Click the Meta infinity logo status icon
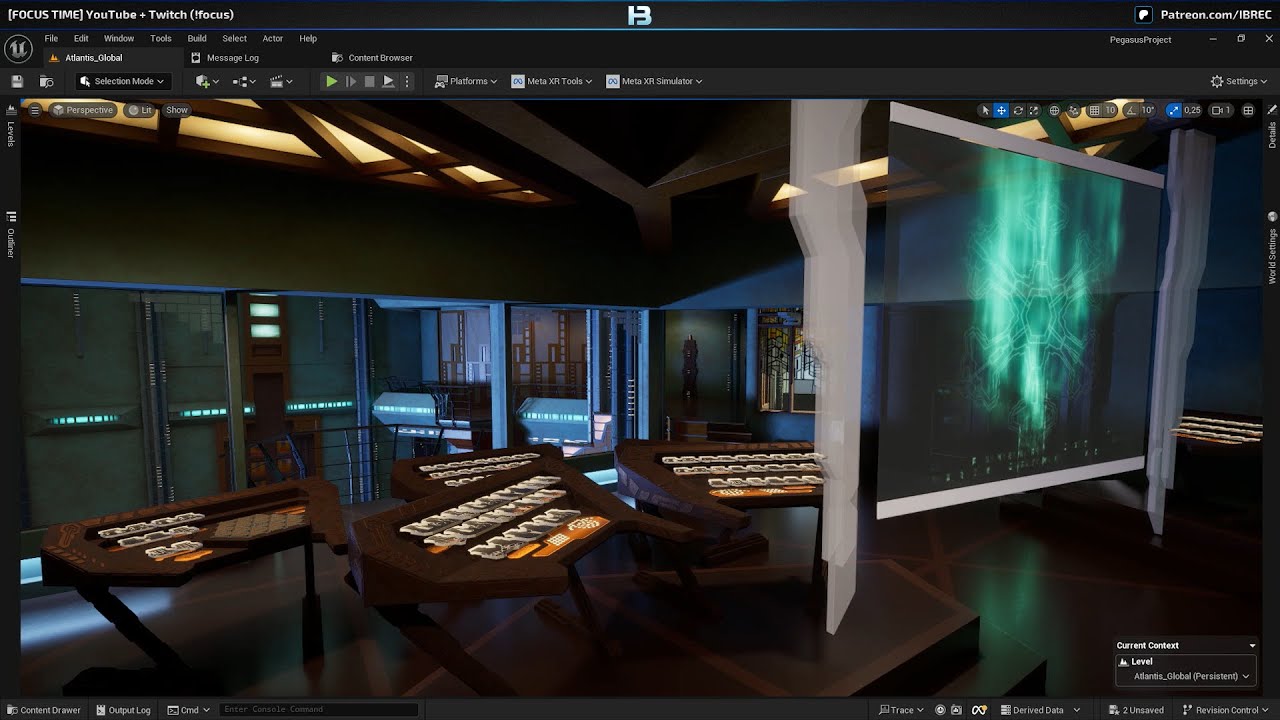The width and height of the screenshot is (1280, 720). 981,710
